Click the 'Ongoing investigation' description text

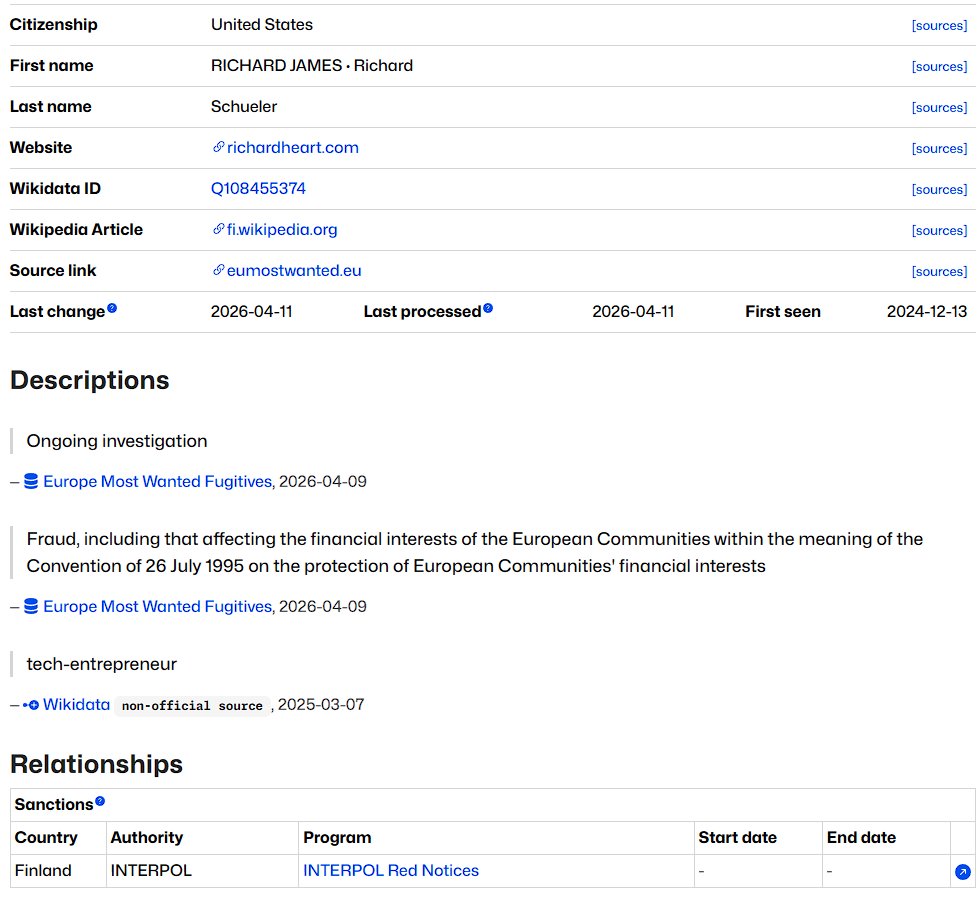117,441
